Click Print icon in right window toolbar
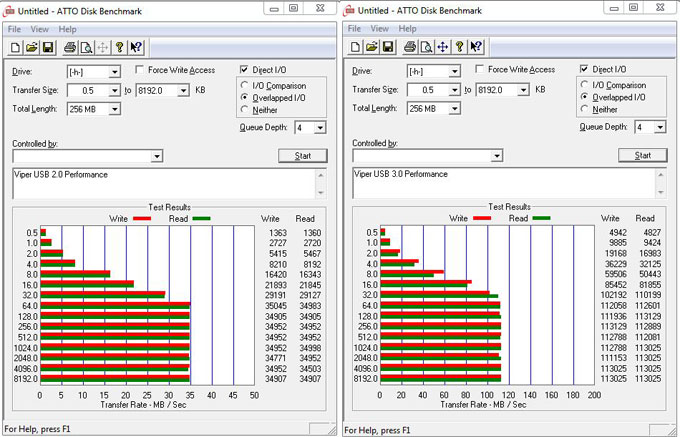The height and width of the screenshot is (437, 680). 410,47
